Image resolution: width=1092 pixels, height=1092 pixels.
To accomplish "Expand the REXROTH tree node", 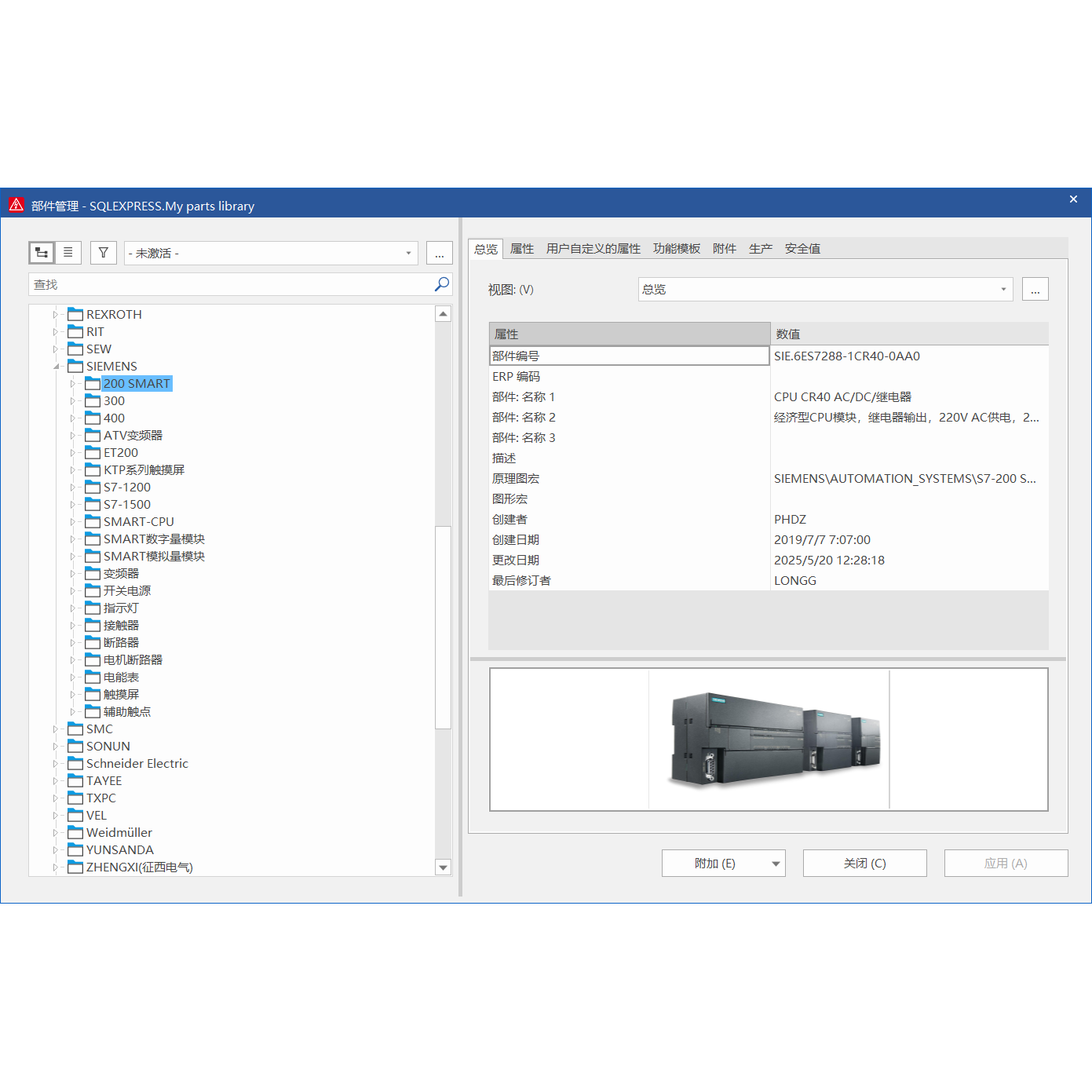I will click(56, 315).
